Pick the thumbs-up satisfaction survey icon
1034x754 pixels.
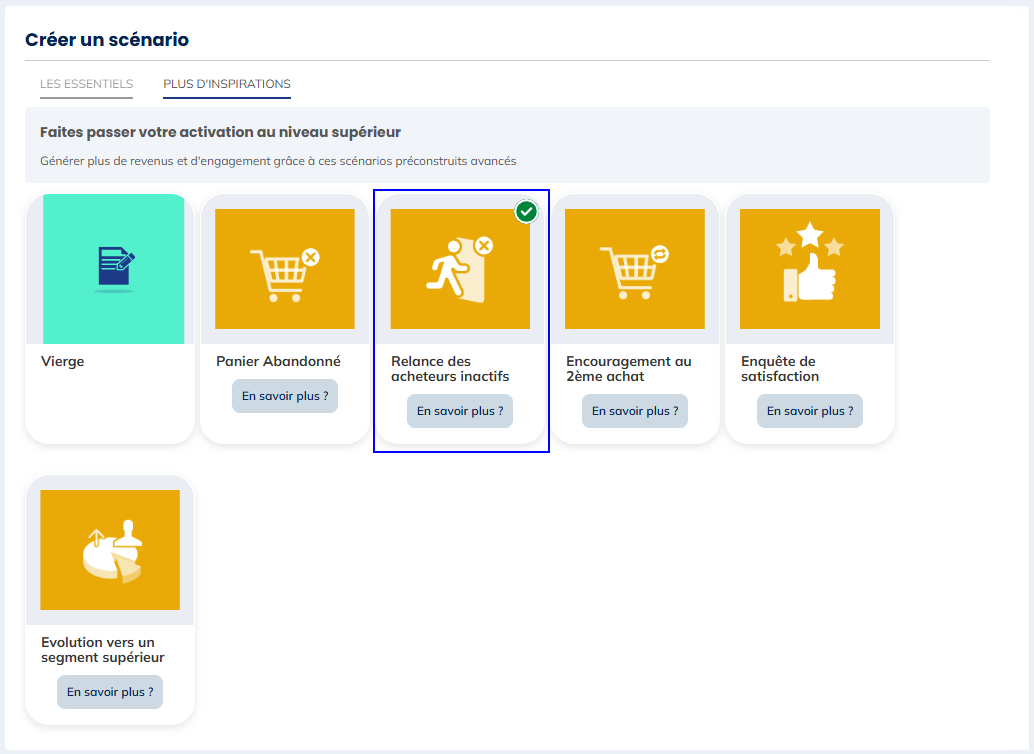[x=810, y=269]
